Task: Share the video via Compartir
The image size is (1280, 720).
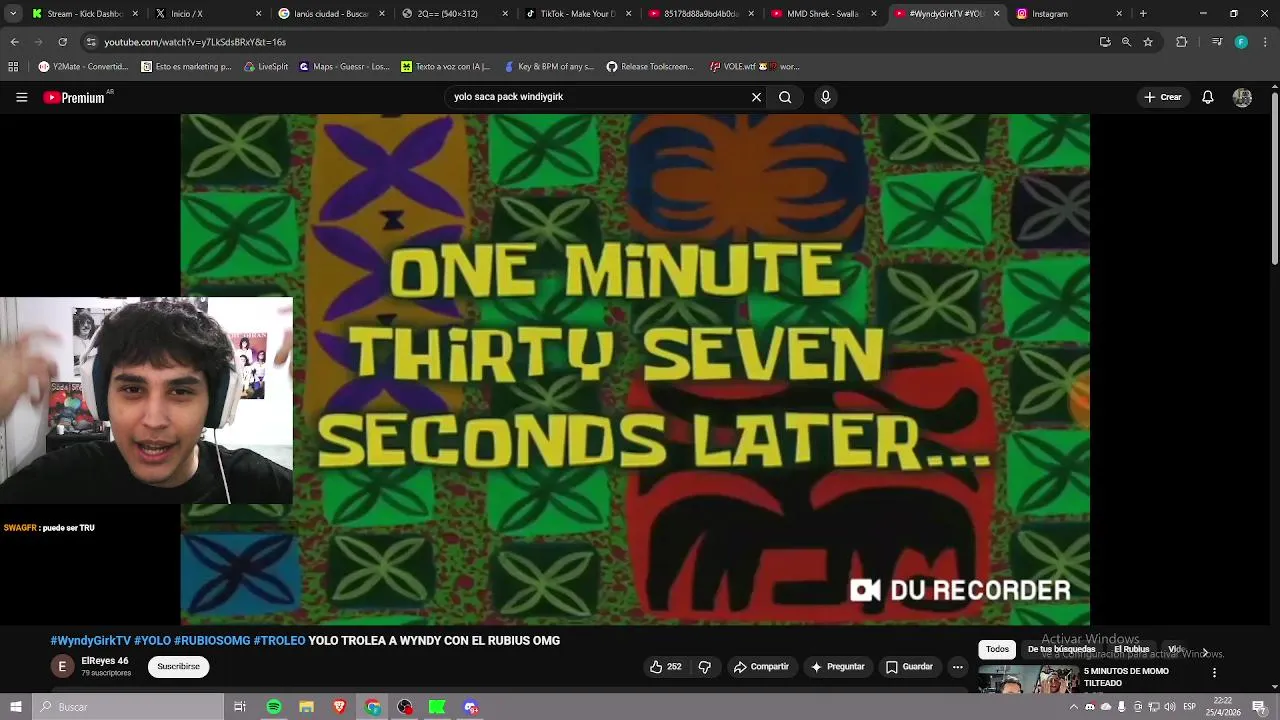Action: coord(761,667)
